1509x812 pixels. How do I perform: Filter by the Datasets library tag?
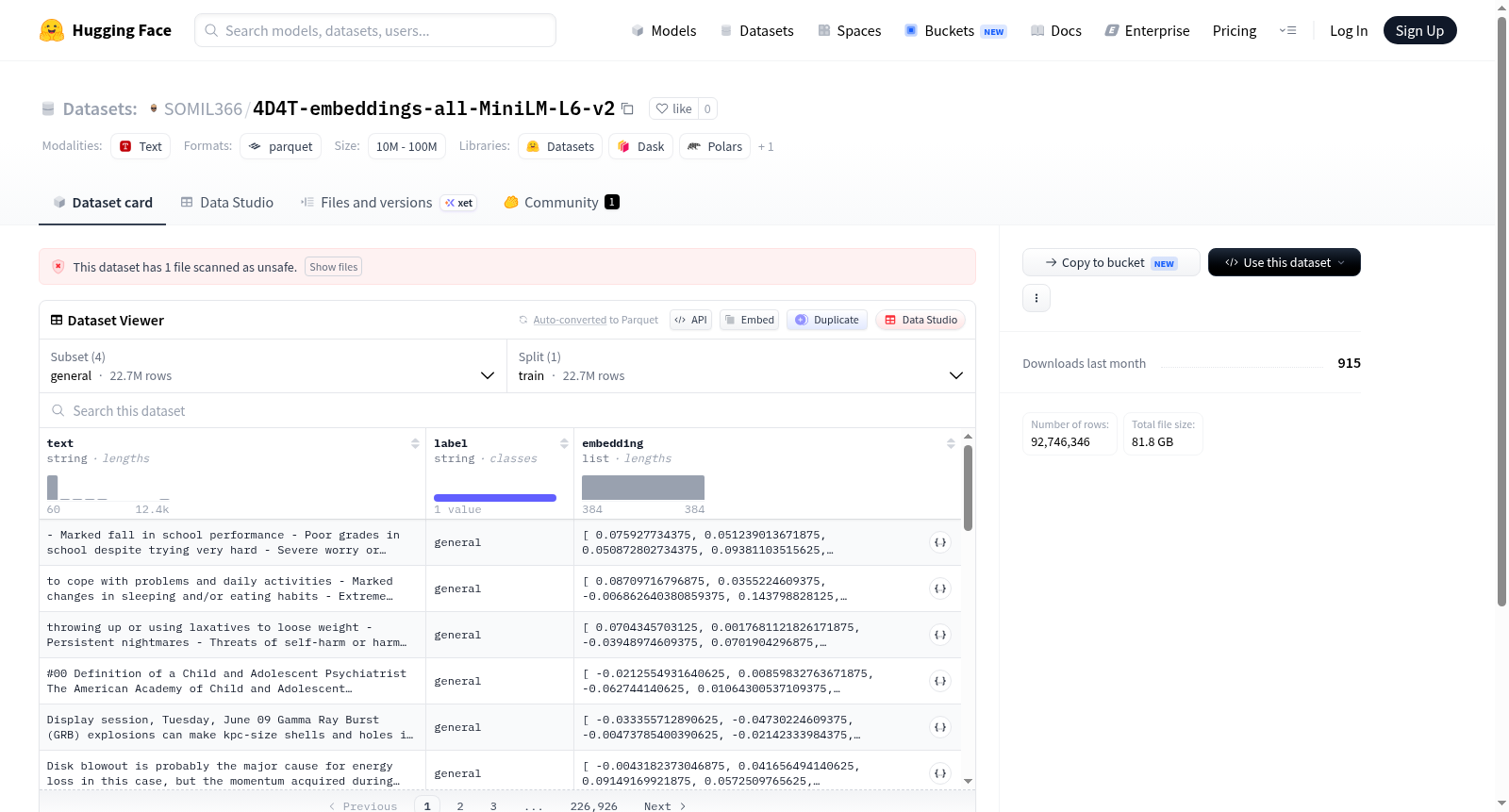[x=560, y=146]
